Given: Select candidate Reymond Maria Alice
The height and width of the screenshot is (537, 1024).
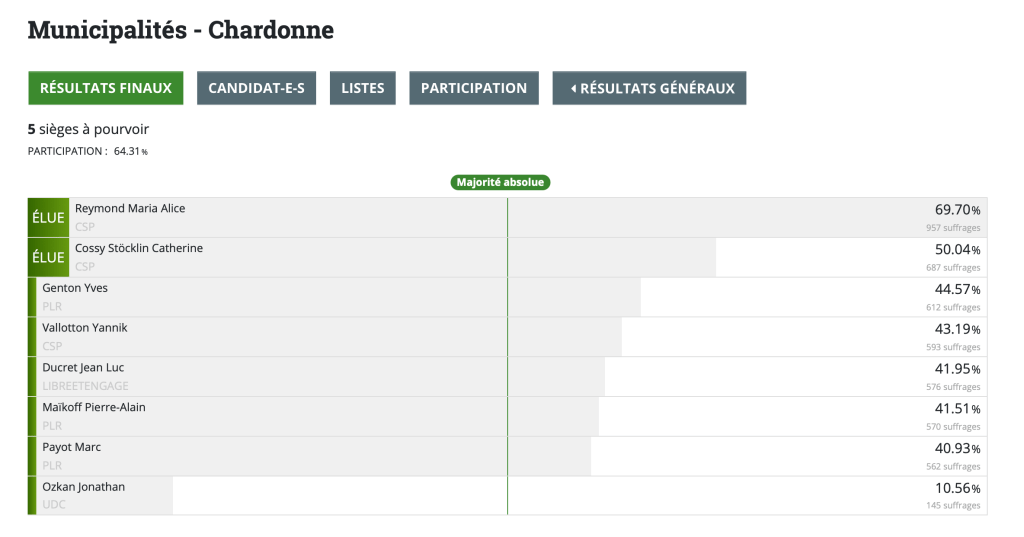Looking at the screenshot, I should [x=130, y=209].
